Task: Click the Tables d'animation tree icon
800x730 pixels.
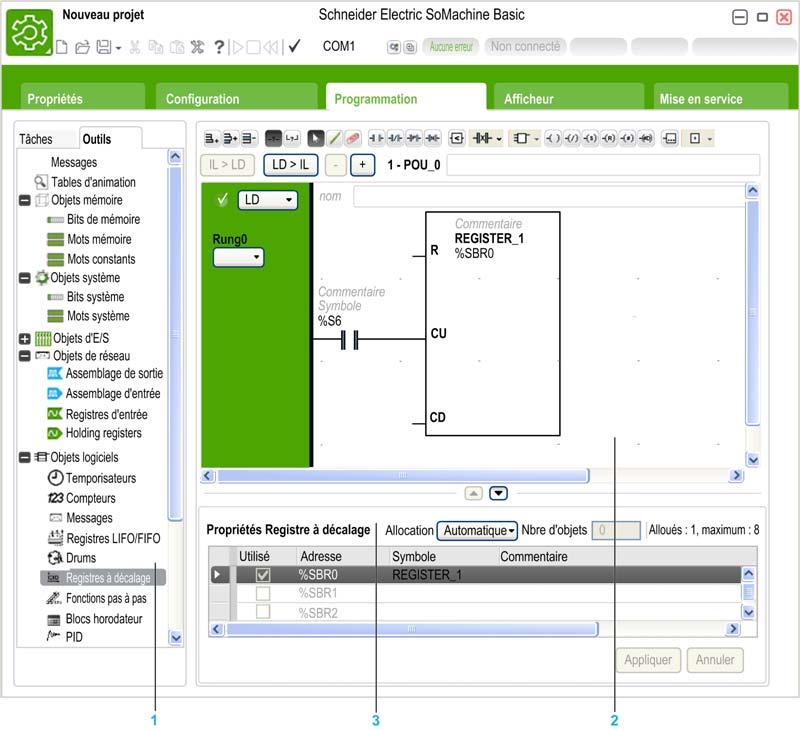Action: coord(41,182)
